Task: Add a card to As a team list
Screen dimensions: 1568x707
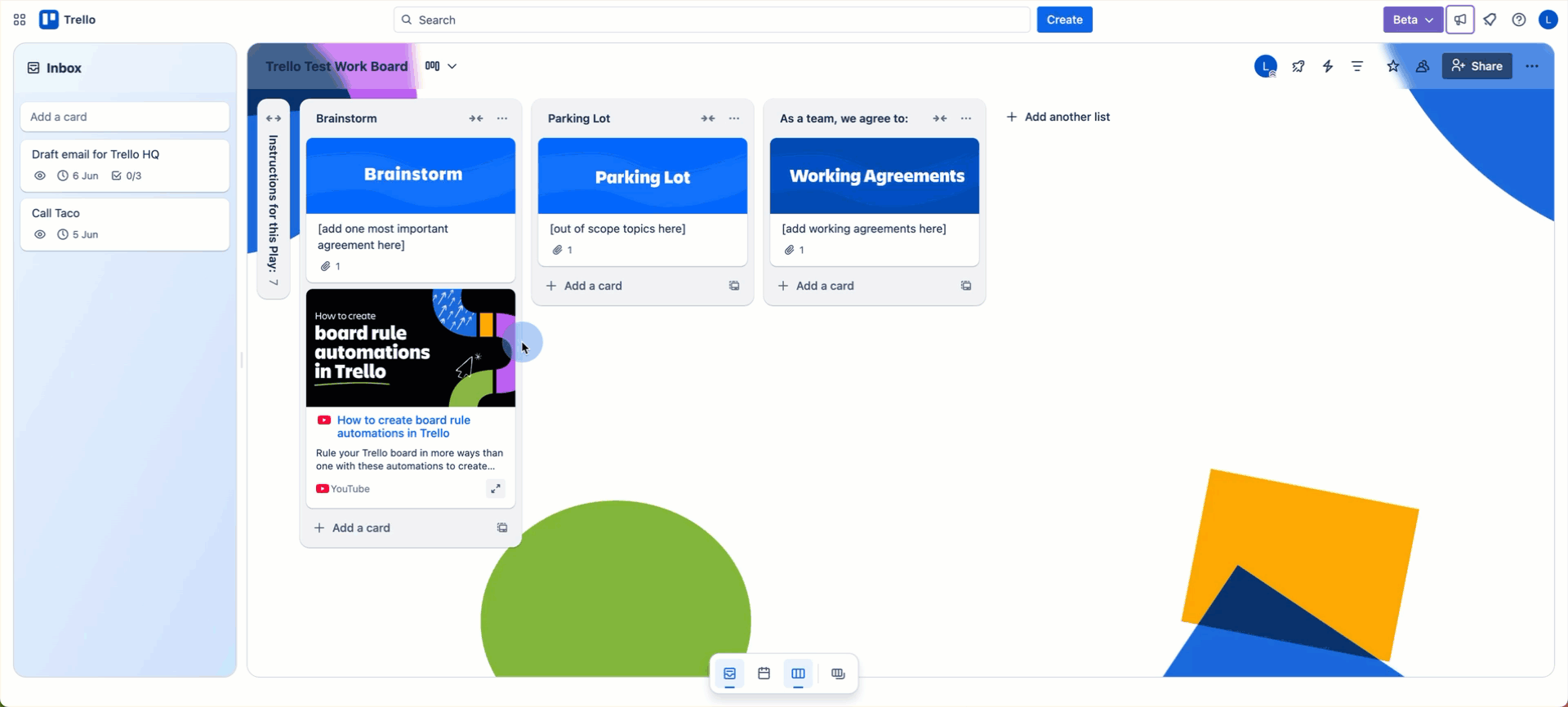Action: (x=817, y=286)
